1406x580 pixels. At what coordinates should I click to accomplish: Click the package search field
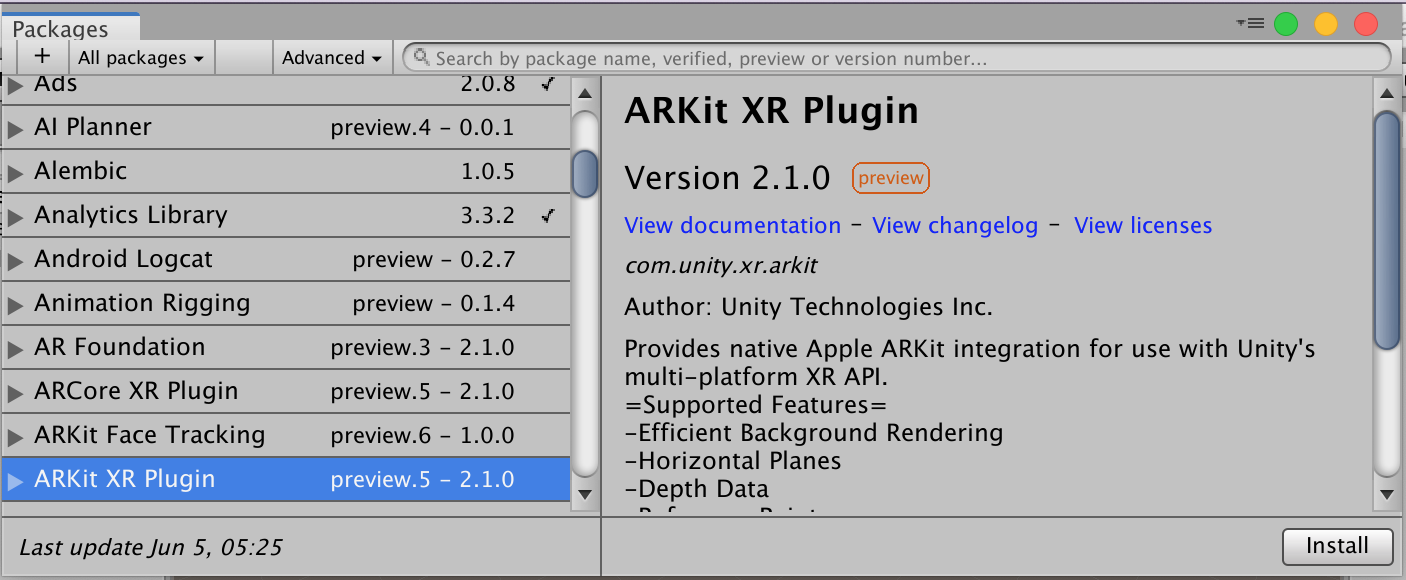tap(896, 58)
